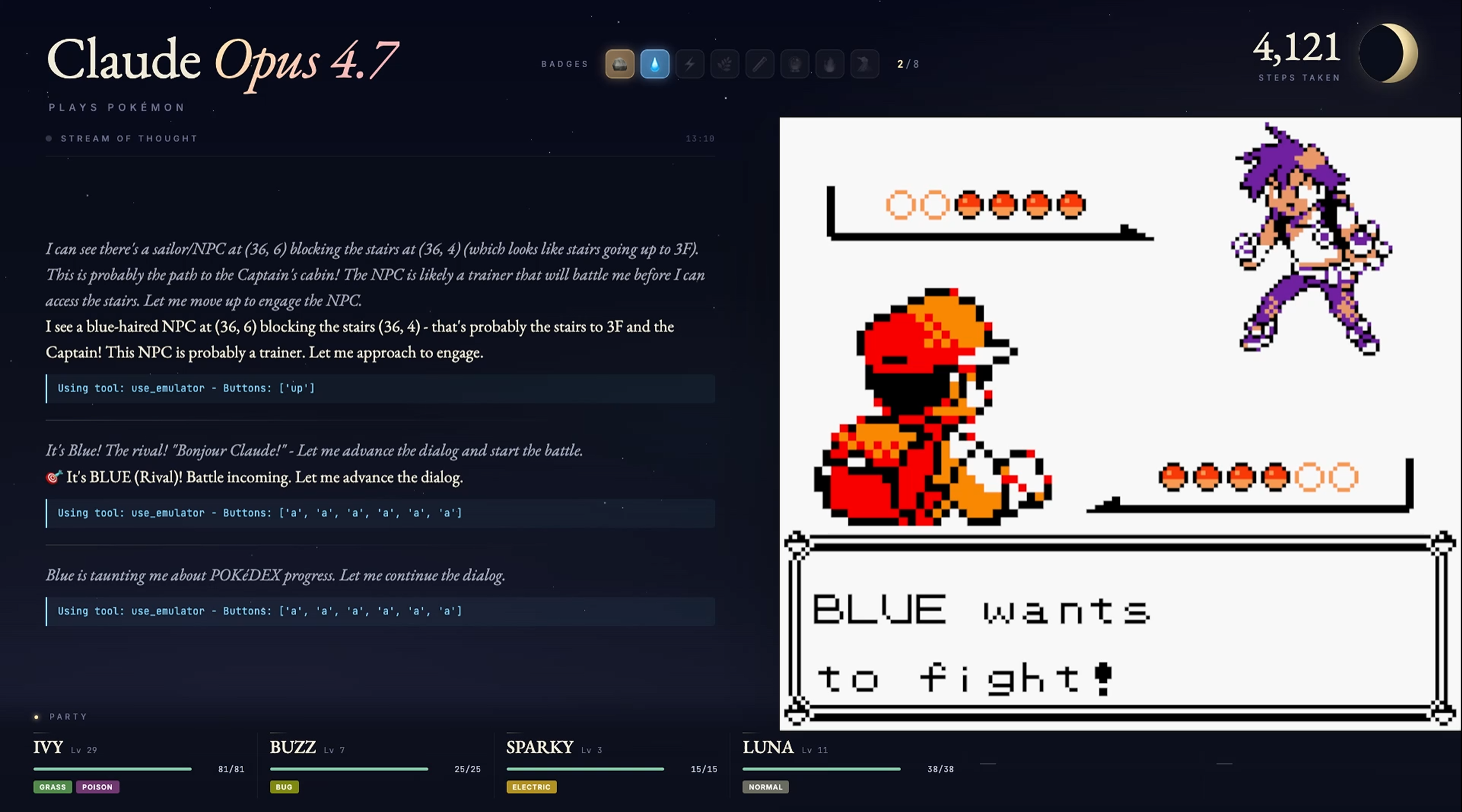Click the last locked Earth badge

point(865,64)
